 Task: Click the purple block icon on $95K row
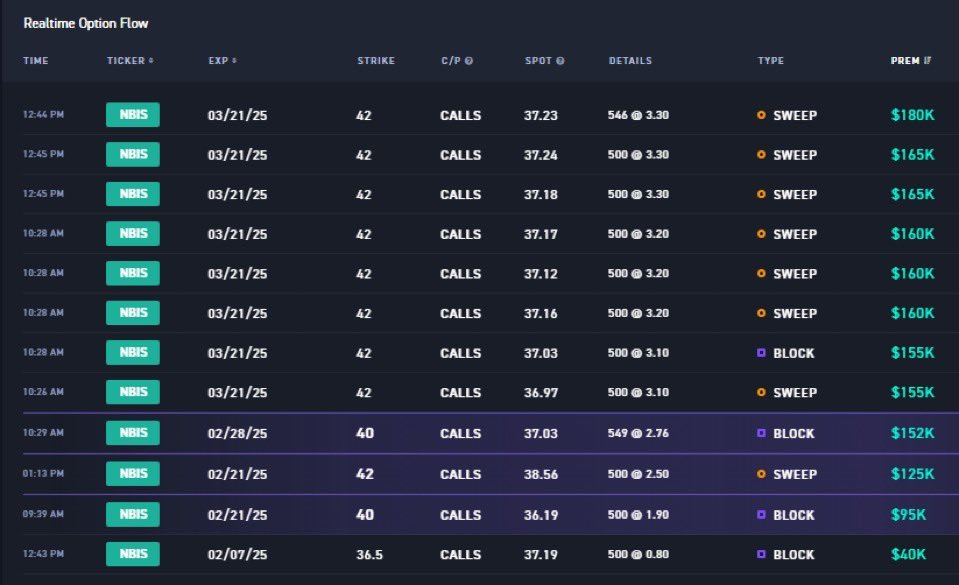(762, 515)
